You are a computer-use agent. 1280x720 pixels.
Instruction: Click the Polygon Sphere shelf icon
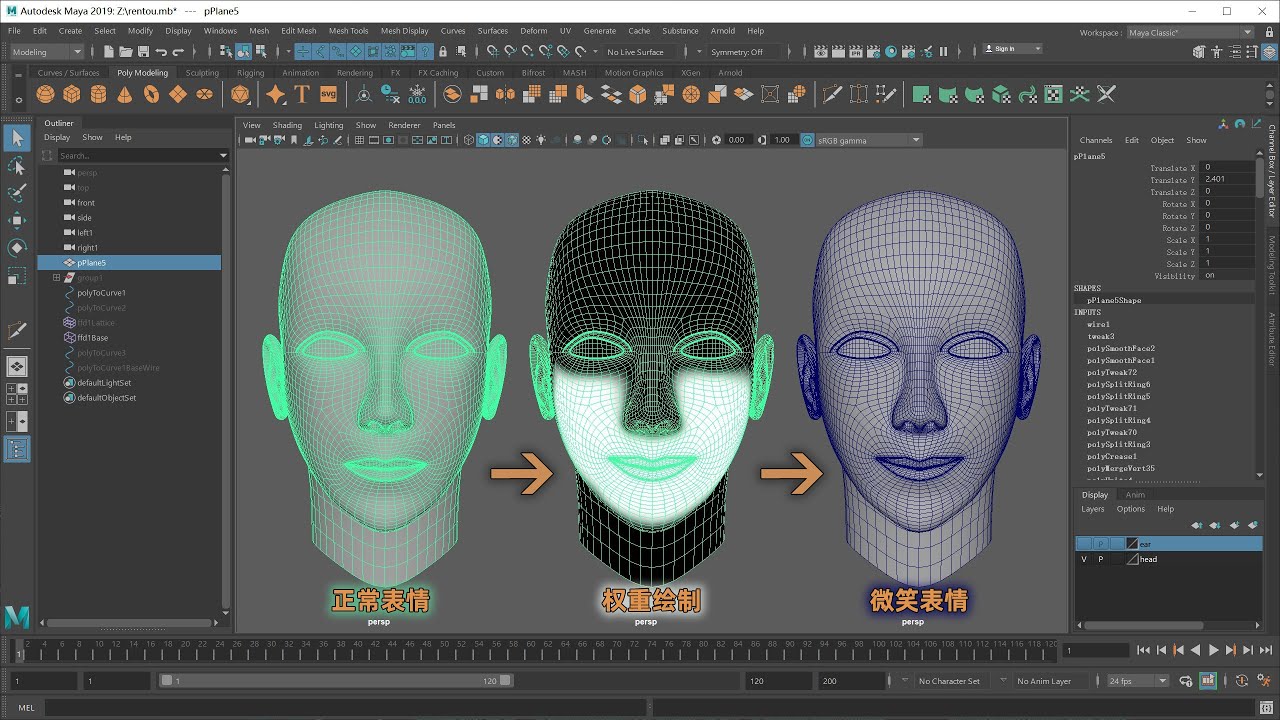pos(45,94)
